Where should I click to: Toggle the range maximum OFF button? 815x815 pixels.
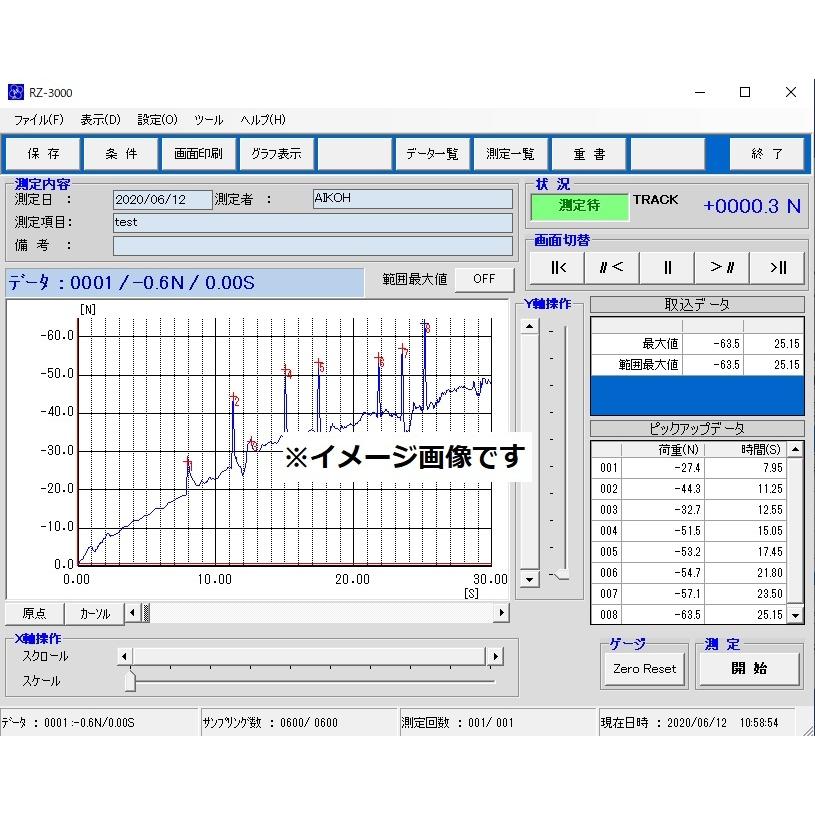click(484, 279)
